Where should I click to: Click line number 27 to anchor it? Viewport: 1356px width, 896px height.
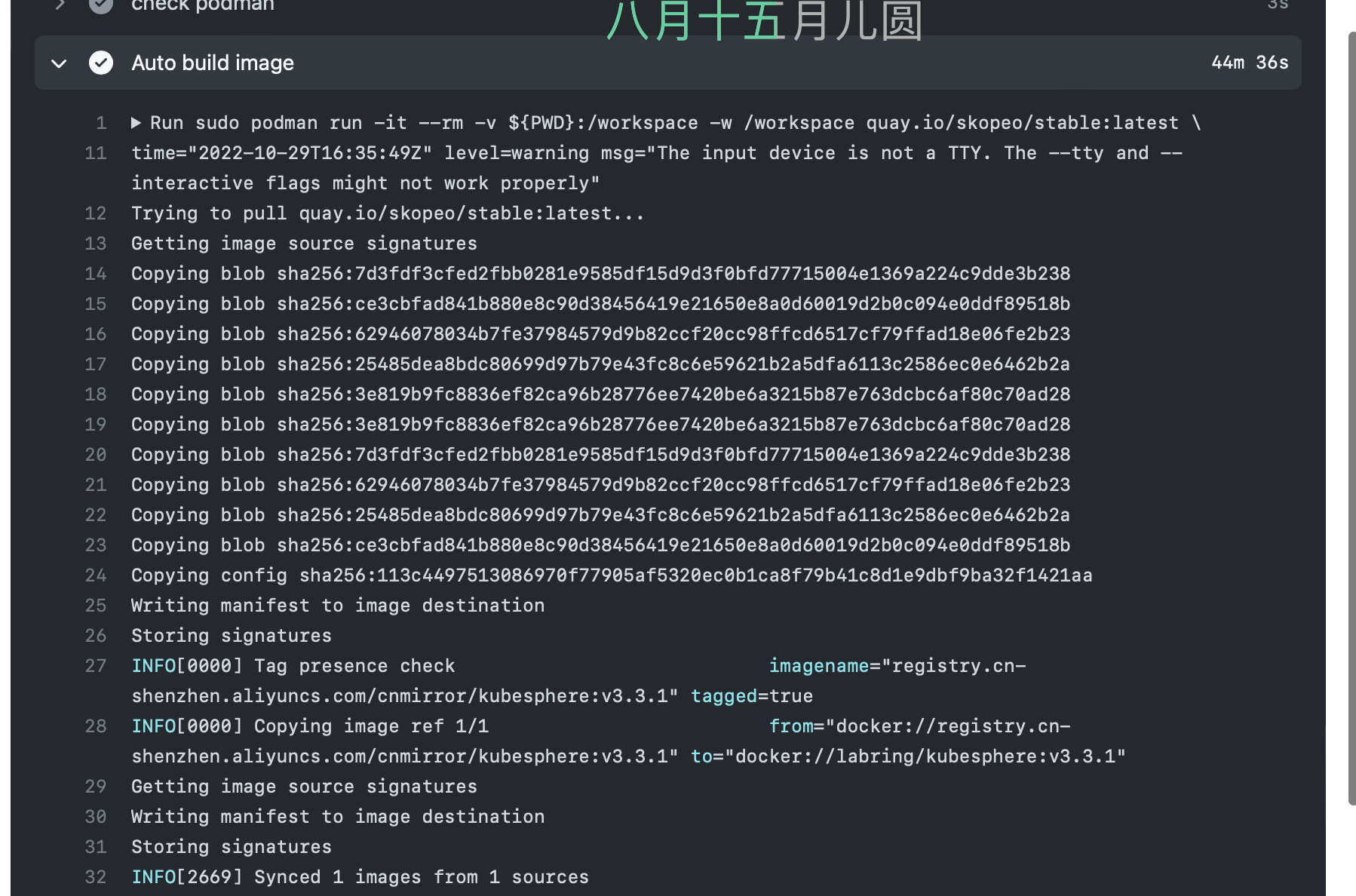click(x=96, y=665)
